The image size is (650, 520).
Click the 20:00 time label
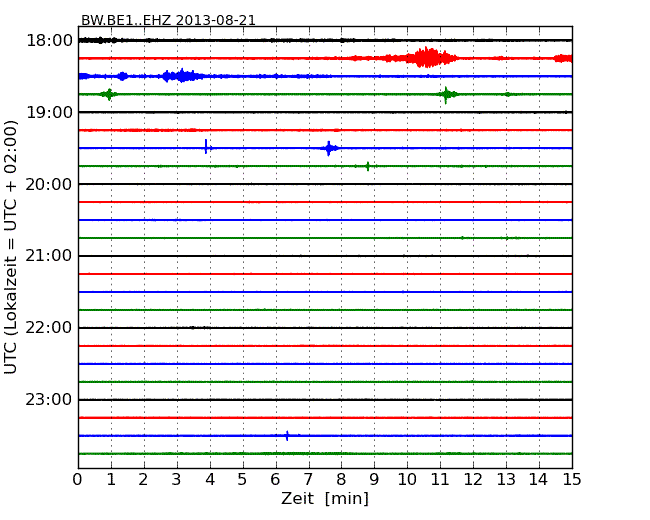point(49,184)
